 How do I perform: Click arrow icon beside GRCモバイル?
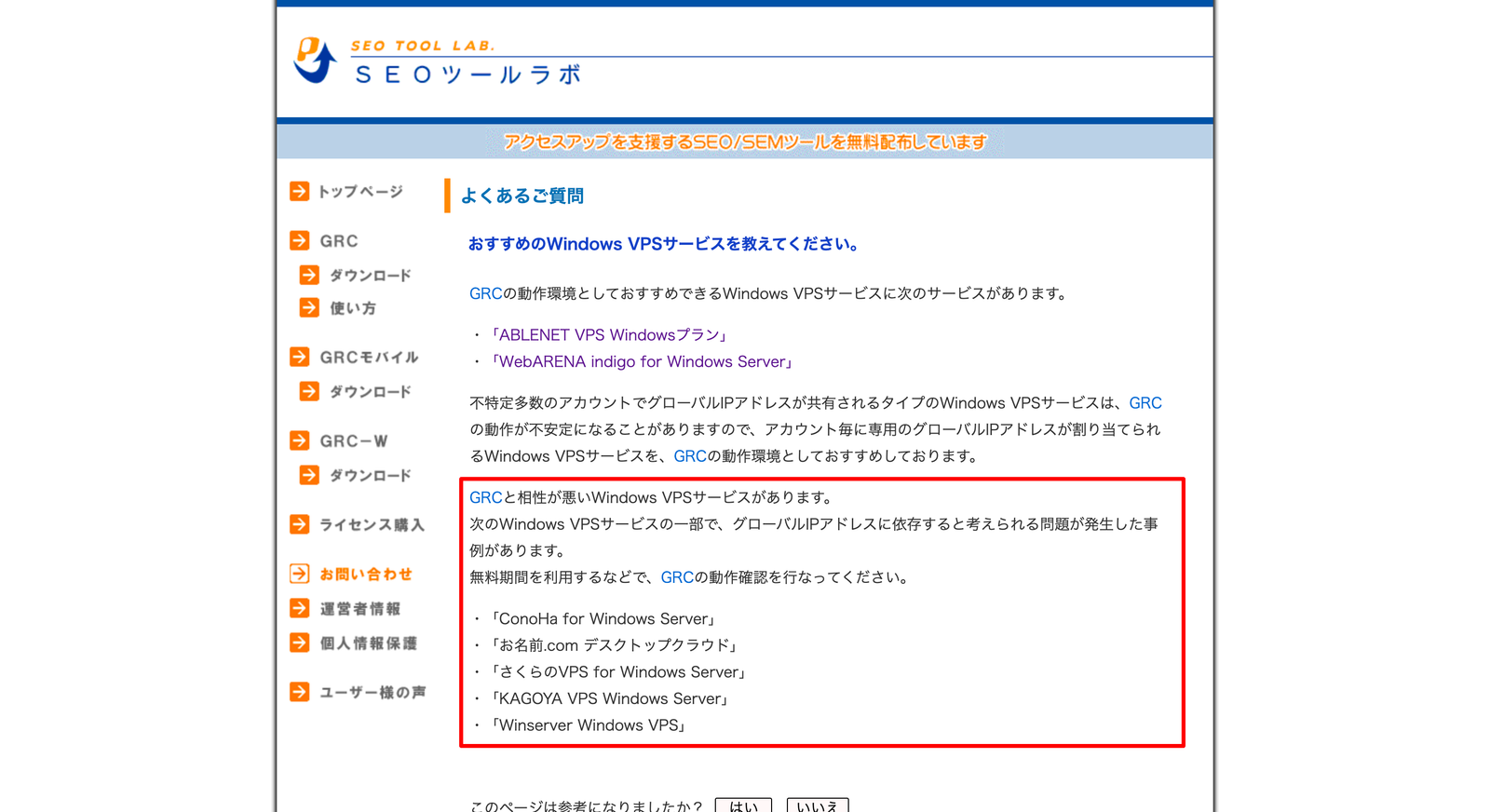299,357
